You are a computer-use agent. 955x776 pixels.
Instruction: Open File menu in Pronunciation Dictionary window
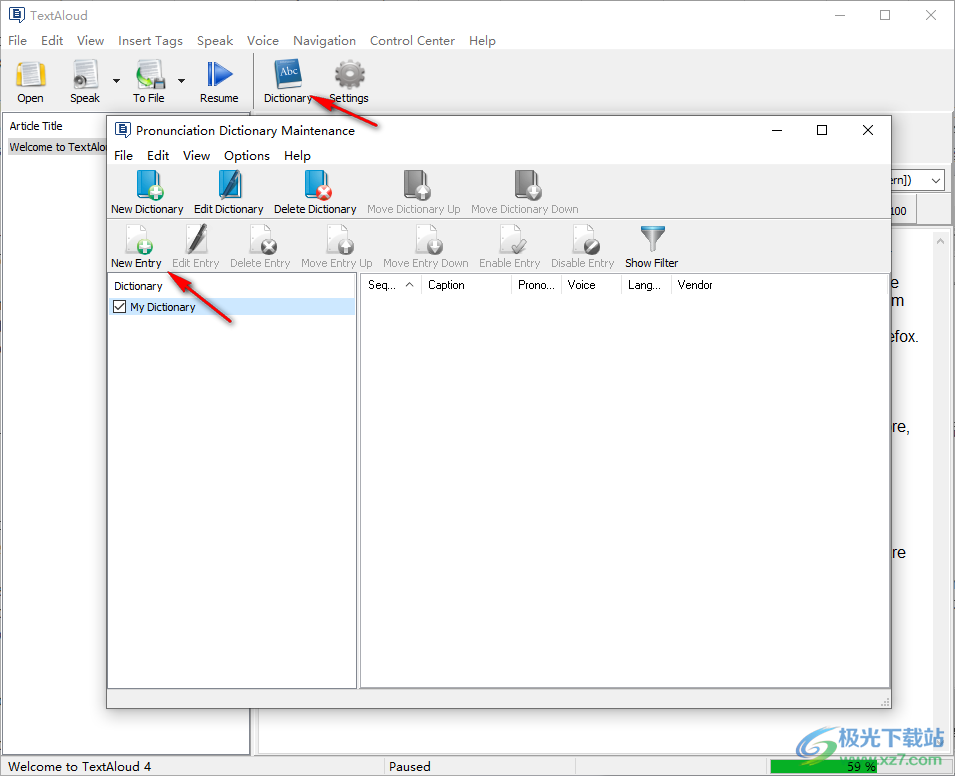[x=123, y=156]
